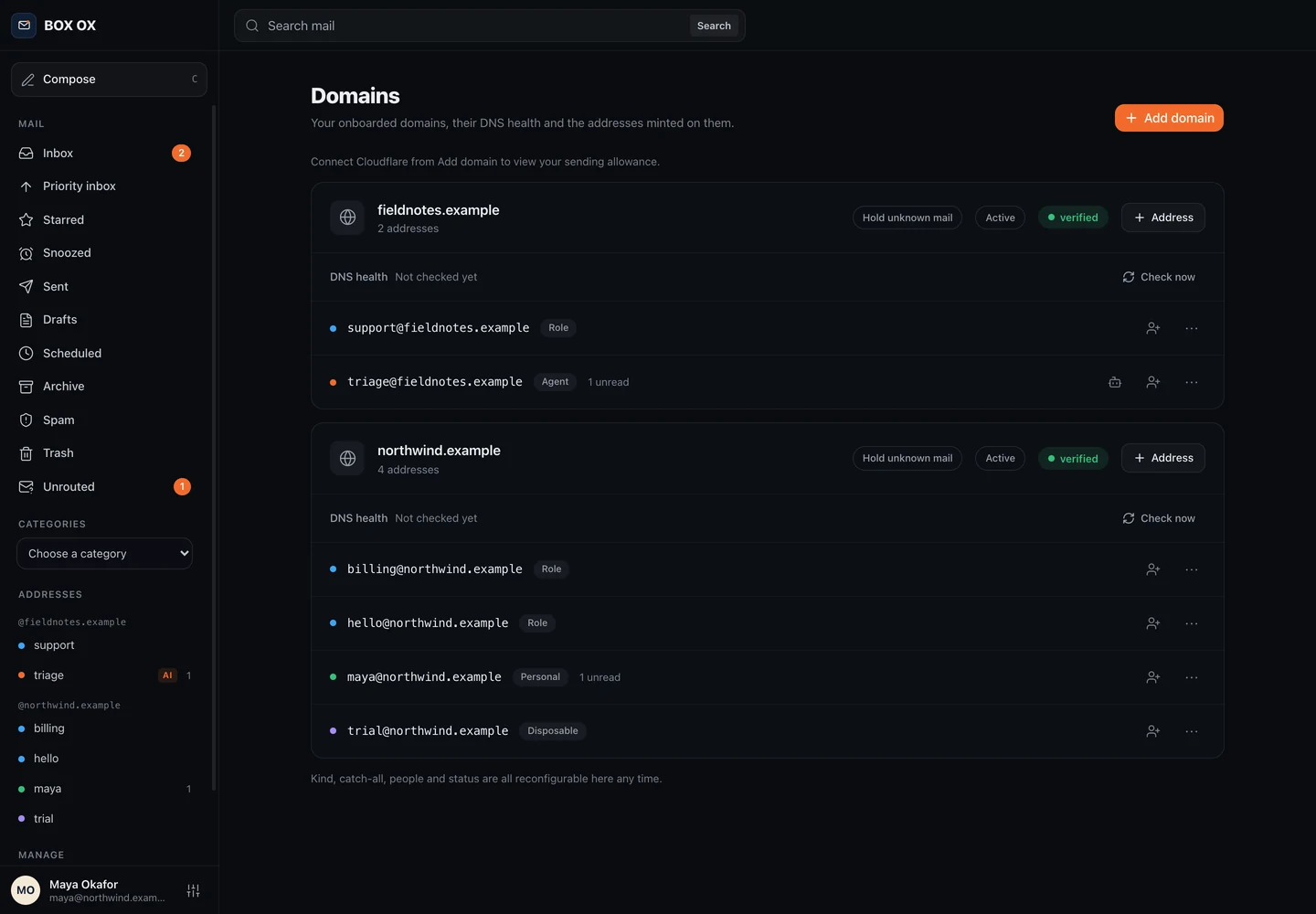Add a person to hello@northwind.example

pyautogui.click(x=1153, y=623)
